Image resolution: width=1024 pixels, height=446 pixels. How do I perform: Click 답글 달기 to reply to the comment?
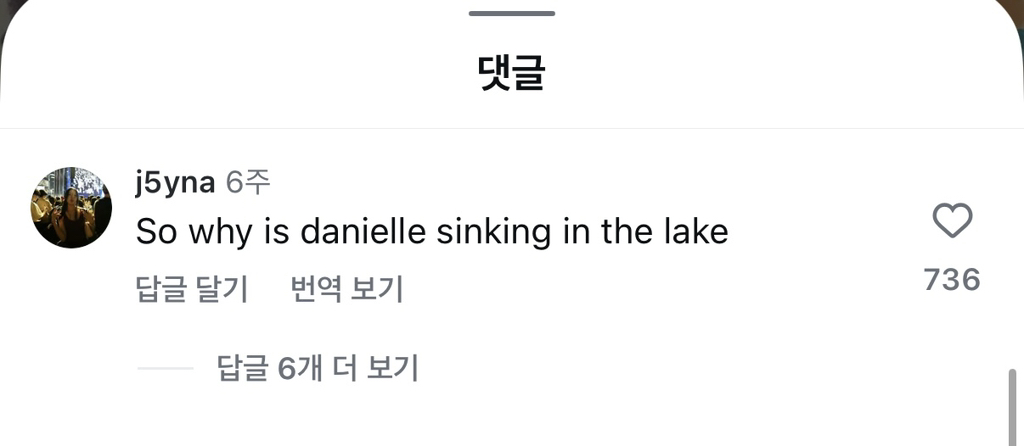tap(191, 289)
